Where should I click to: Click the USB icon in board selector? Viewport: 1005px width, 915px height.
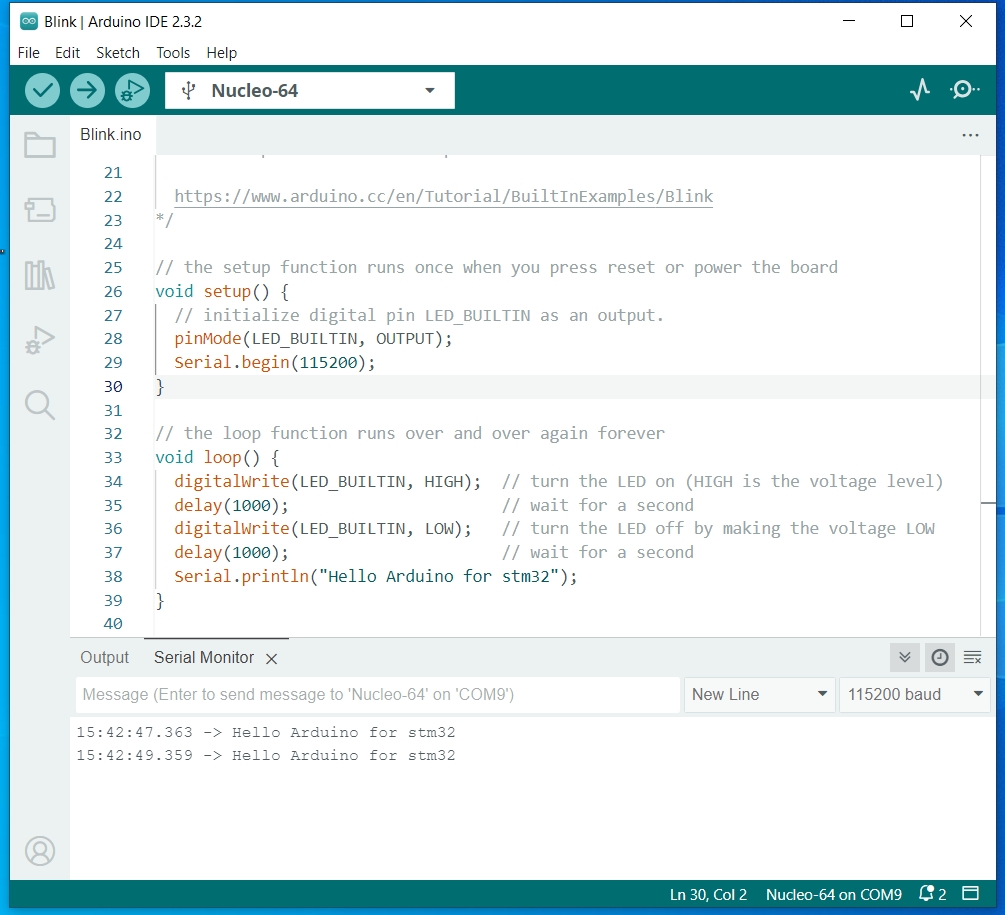point(188,90)
